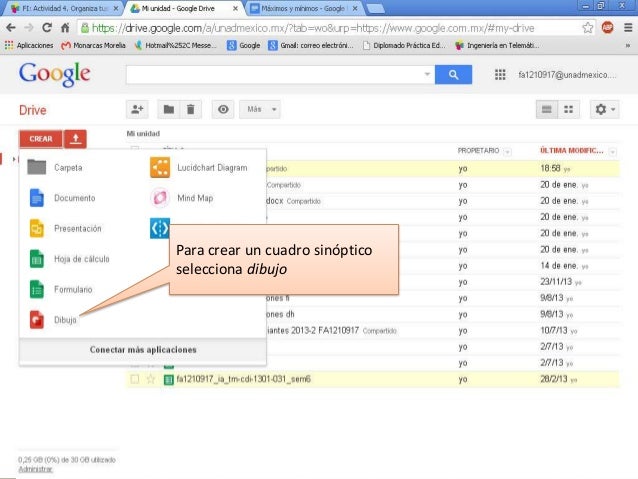Screen dimensions: 638x479
Task: Open the Monarcas Morelia bookmark
Action: tap(93, 45)
